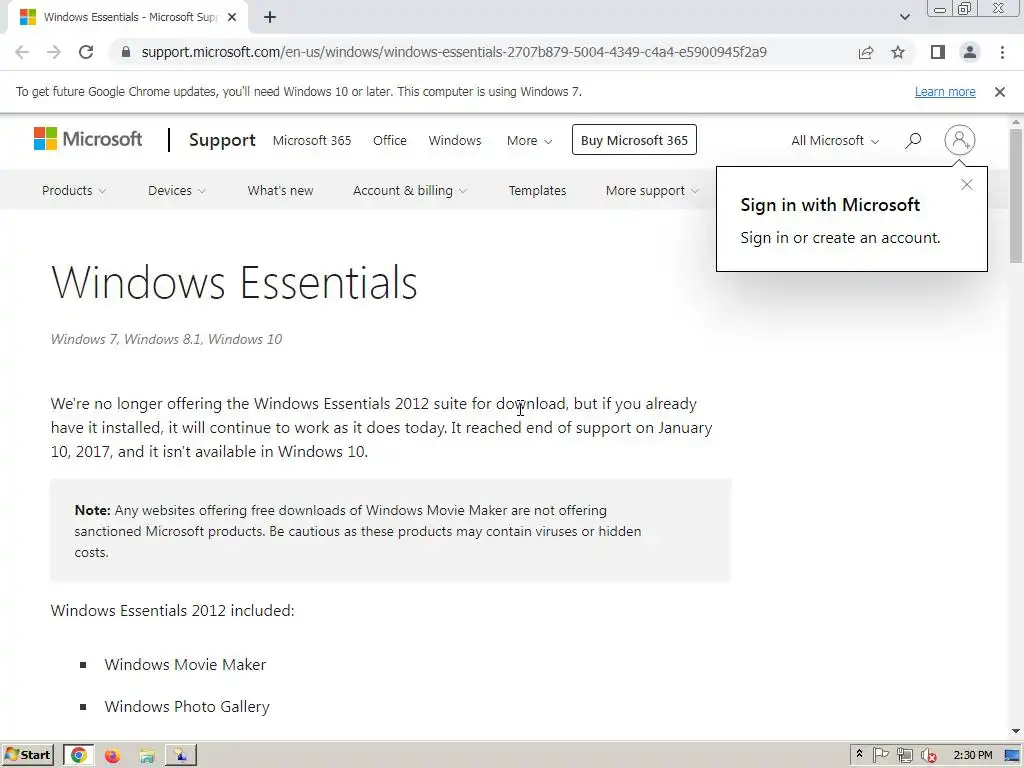Open the Templates menu item
The height and width of the screenshot is (768, 1024).
tap(537, 191)
